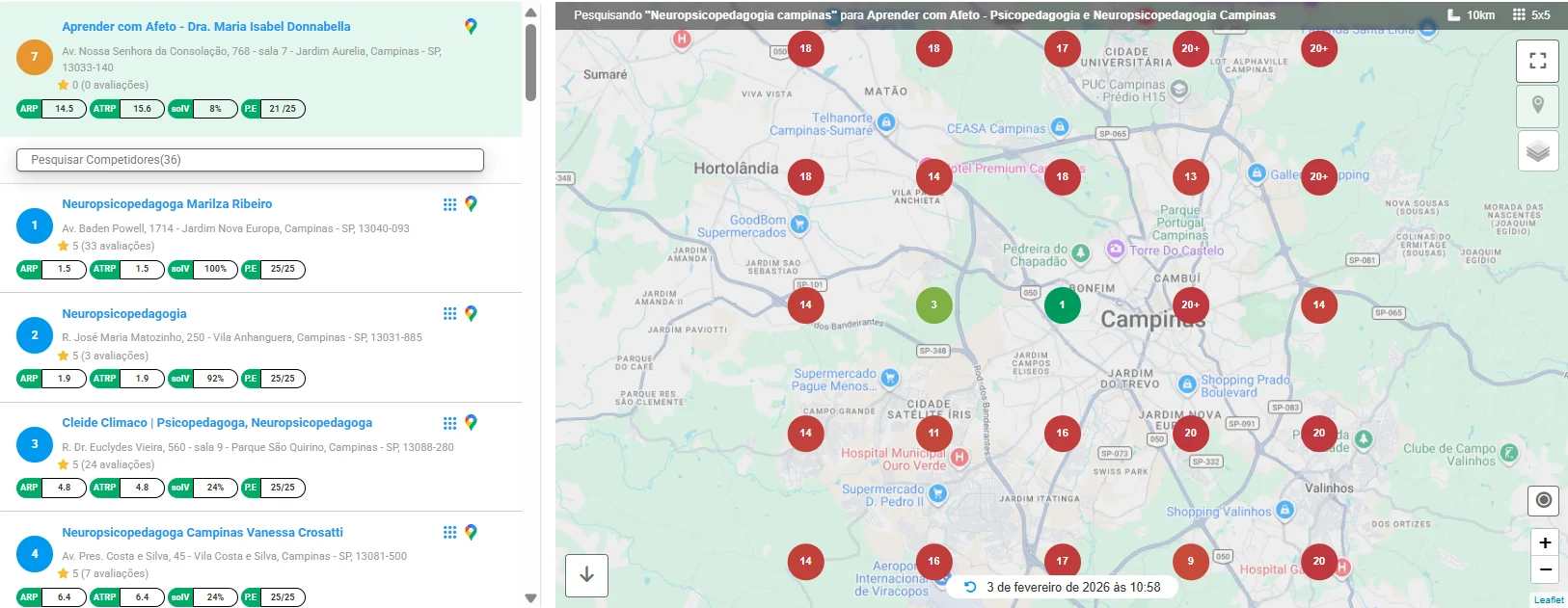Open Google Maps pin for Neuropsicopedagoga Marilza Ribeiro
1568x608 pixels.
coord(471,204)
